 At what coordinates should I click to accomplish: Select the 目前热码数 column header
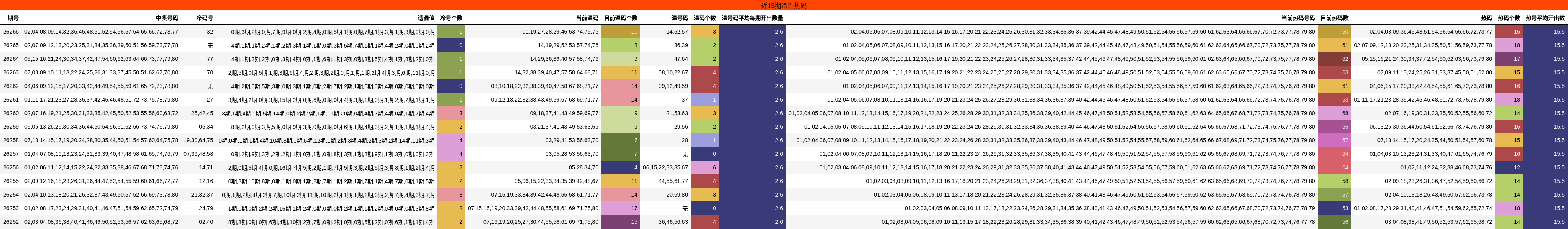pos(1334,18)
